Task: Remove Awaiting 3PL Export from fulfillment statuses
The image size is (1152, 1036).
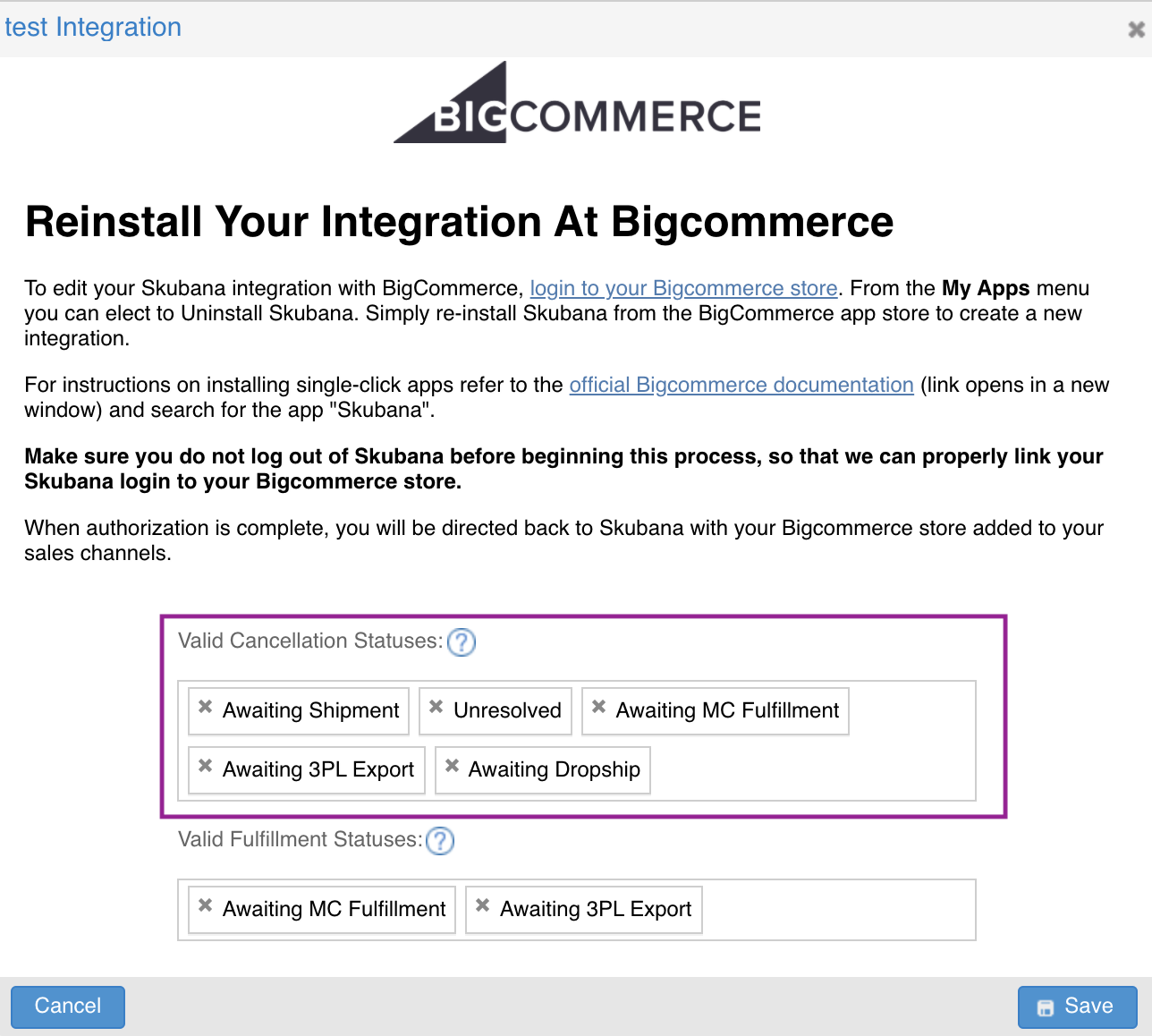Action: pyautogui.click(x=482, y=905)
